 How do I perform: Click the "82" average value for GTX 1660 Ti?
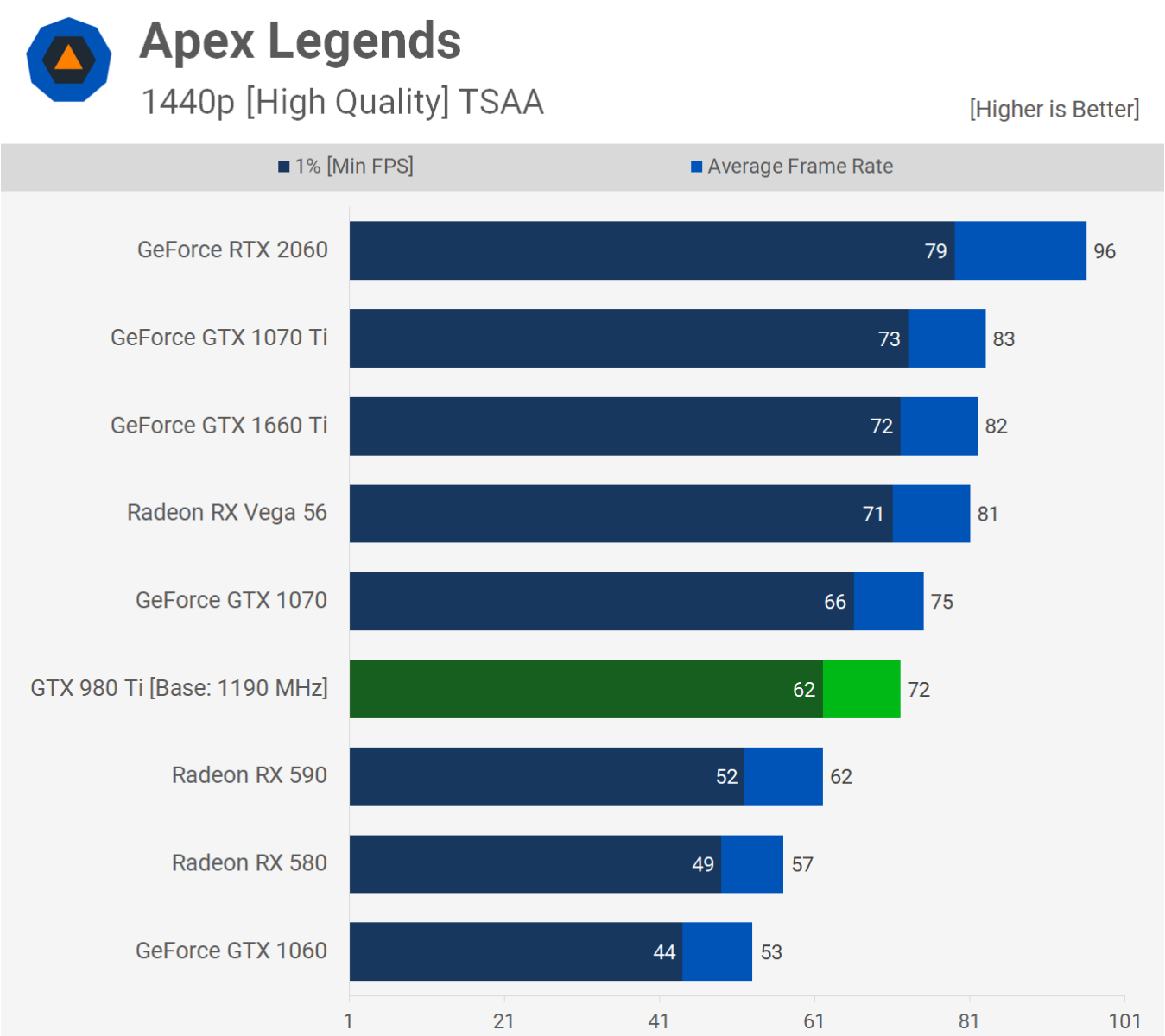tap(997, 426)
